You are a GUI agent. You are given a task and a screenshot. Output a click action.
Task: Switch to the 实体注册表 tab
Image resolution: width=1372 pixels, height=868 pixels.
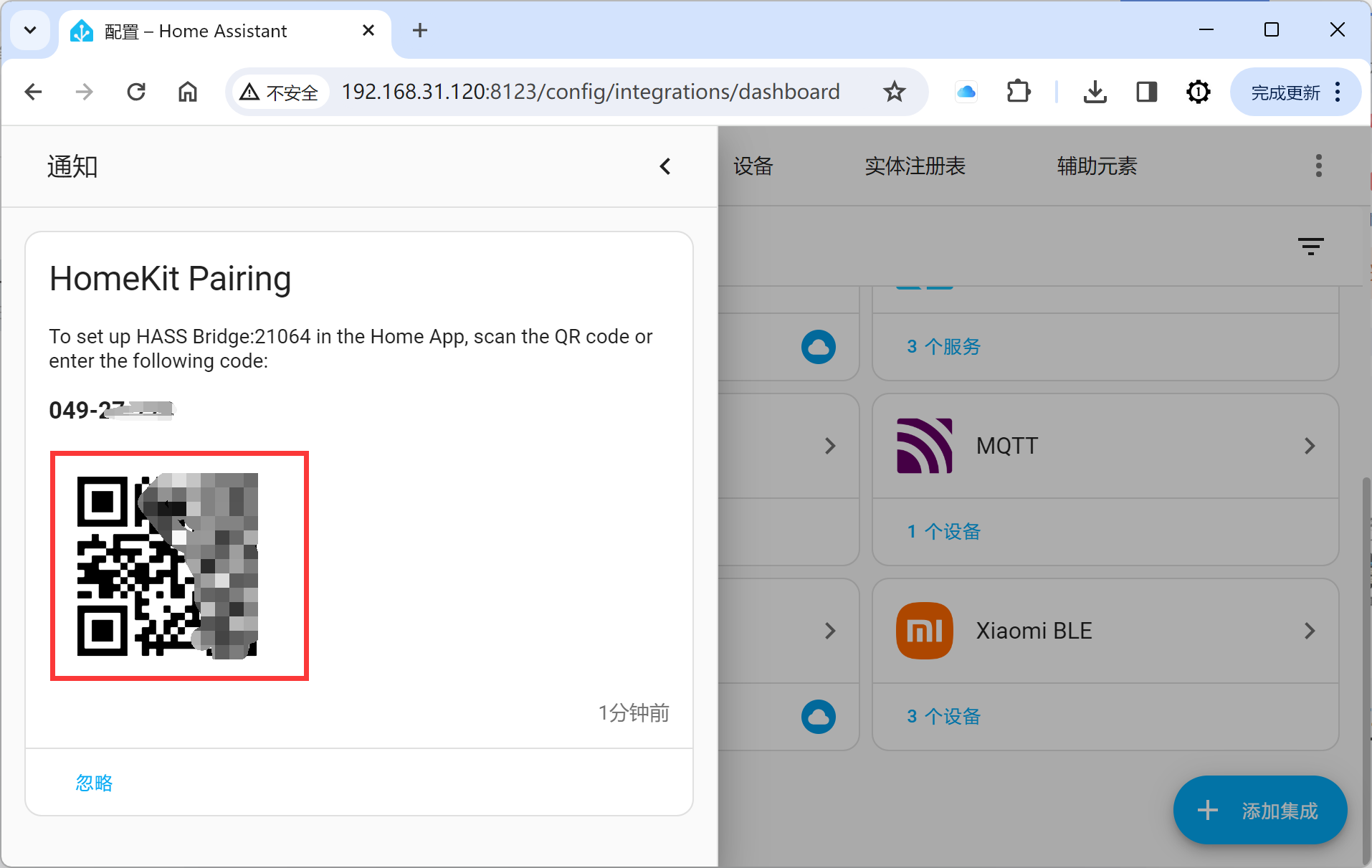pos(915,166)
